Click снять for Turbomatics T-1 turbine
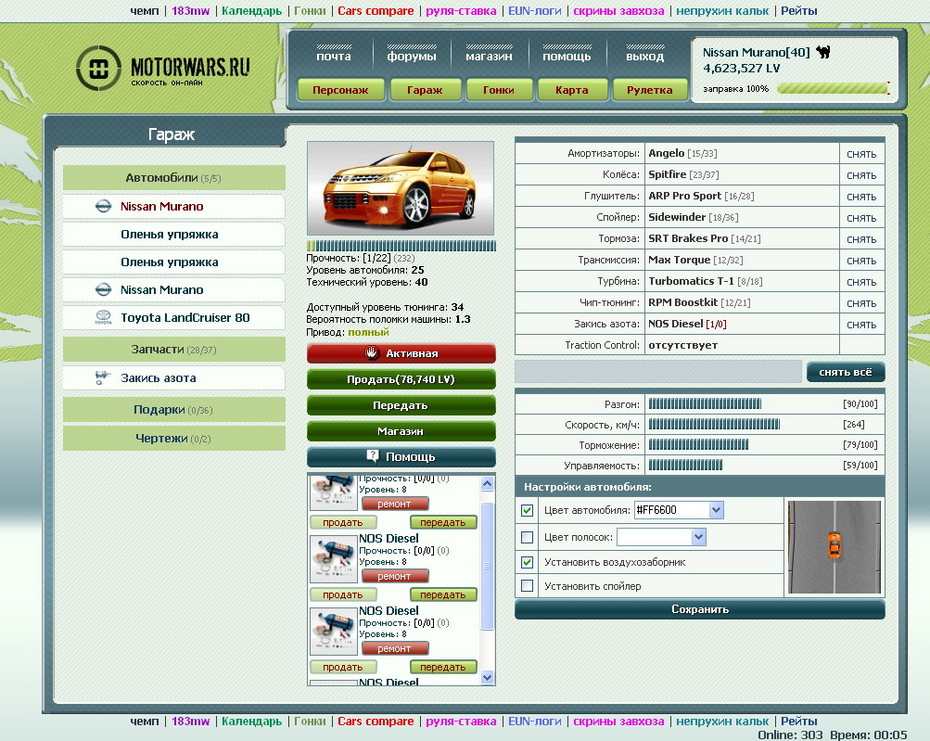The height and width of the screenshot is (741, 930). pos(861,282)
